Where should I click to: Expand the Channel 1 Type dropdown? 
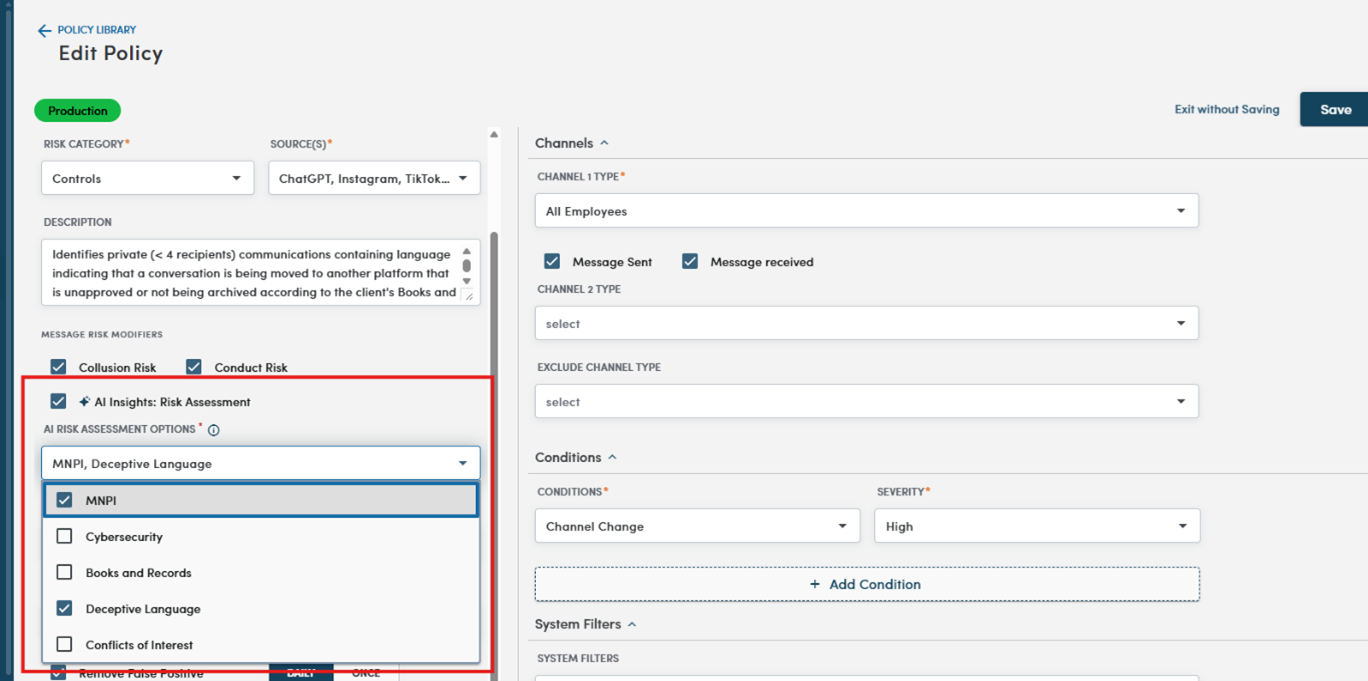pos(866,211)
